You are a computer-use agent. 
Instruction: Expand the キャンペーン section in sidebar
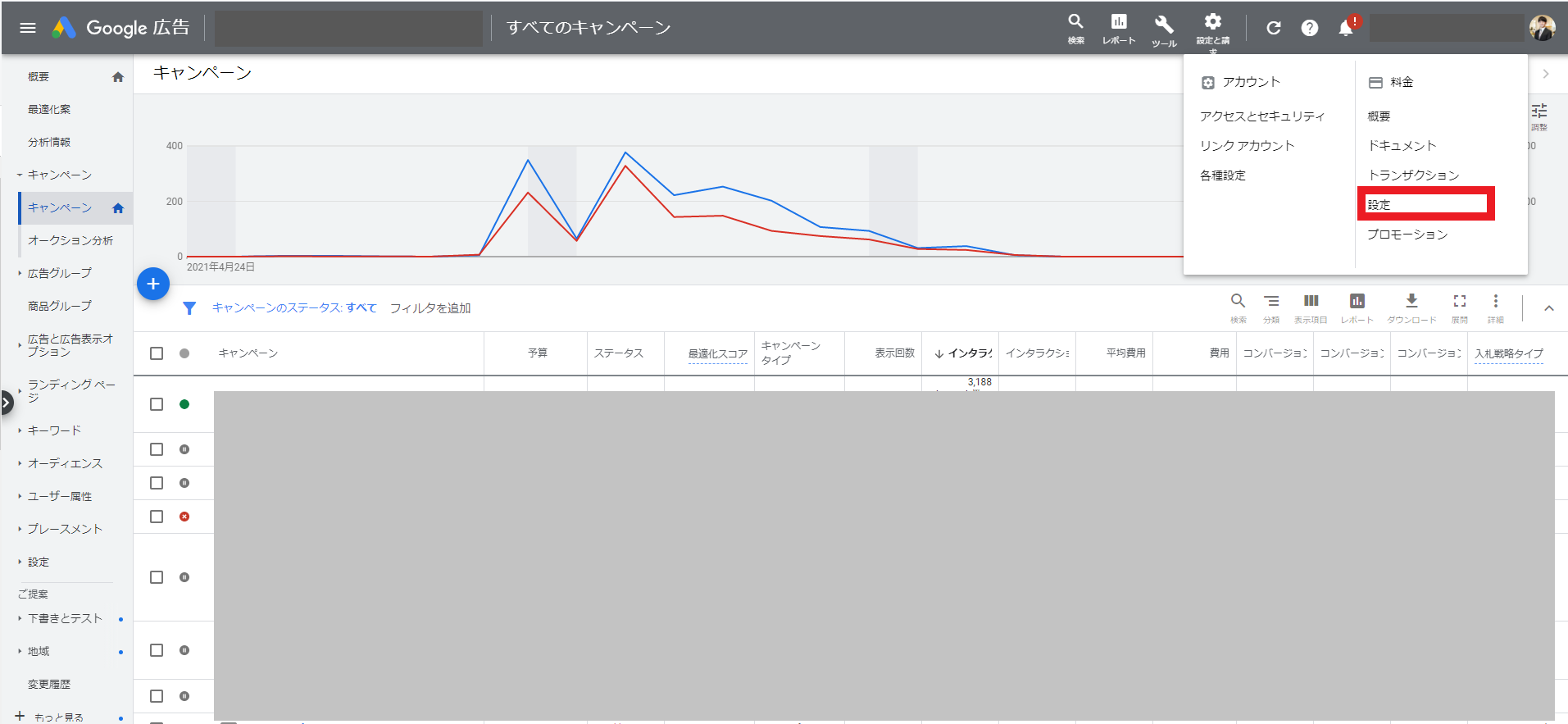click(20, 175)
